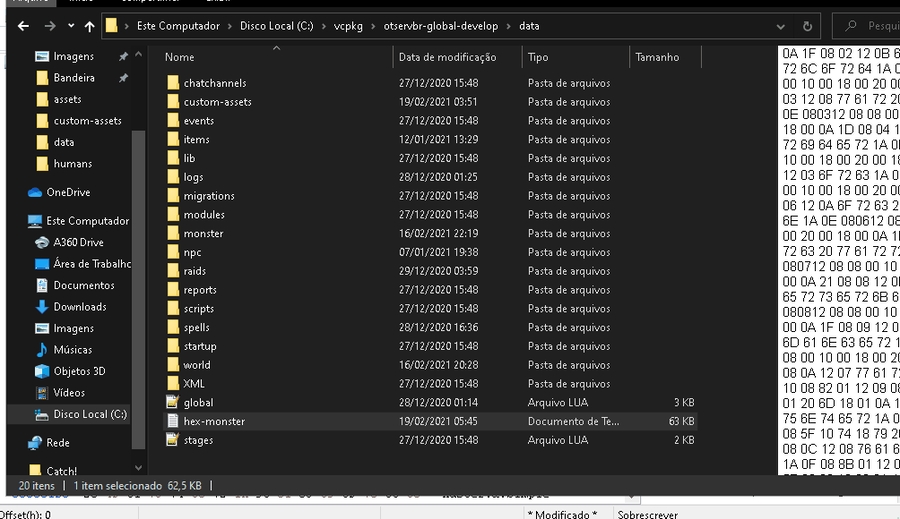Open the recent locations dropdown chevron
This screenshot has width=900, height=519.
(70, 26)
